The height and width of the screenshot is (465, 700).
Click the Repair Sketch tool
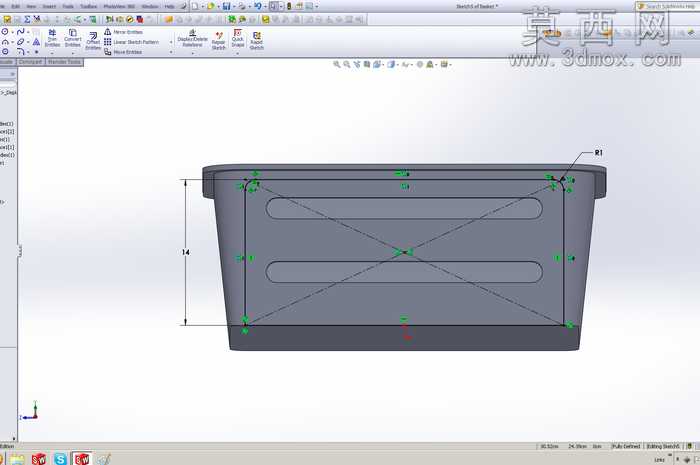click(x=219, y=41)
